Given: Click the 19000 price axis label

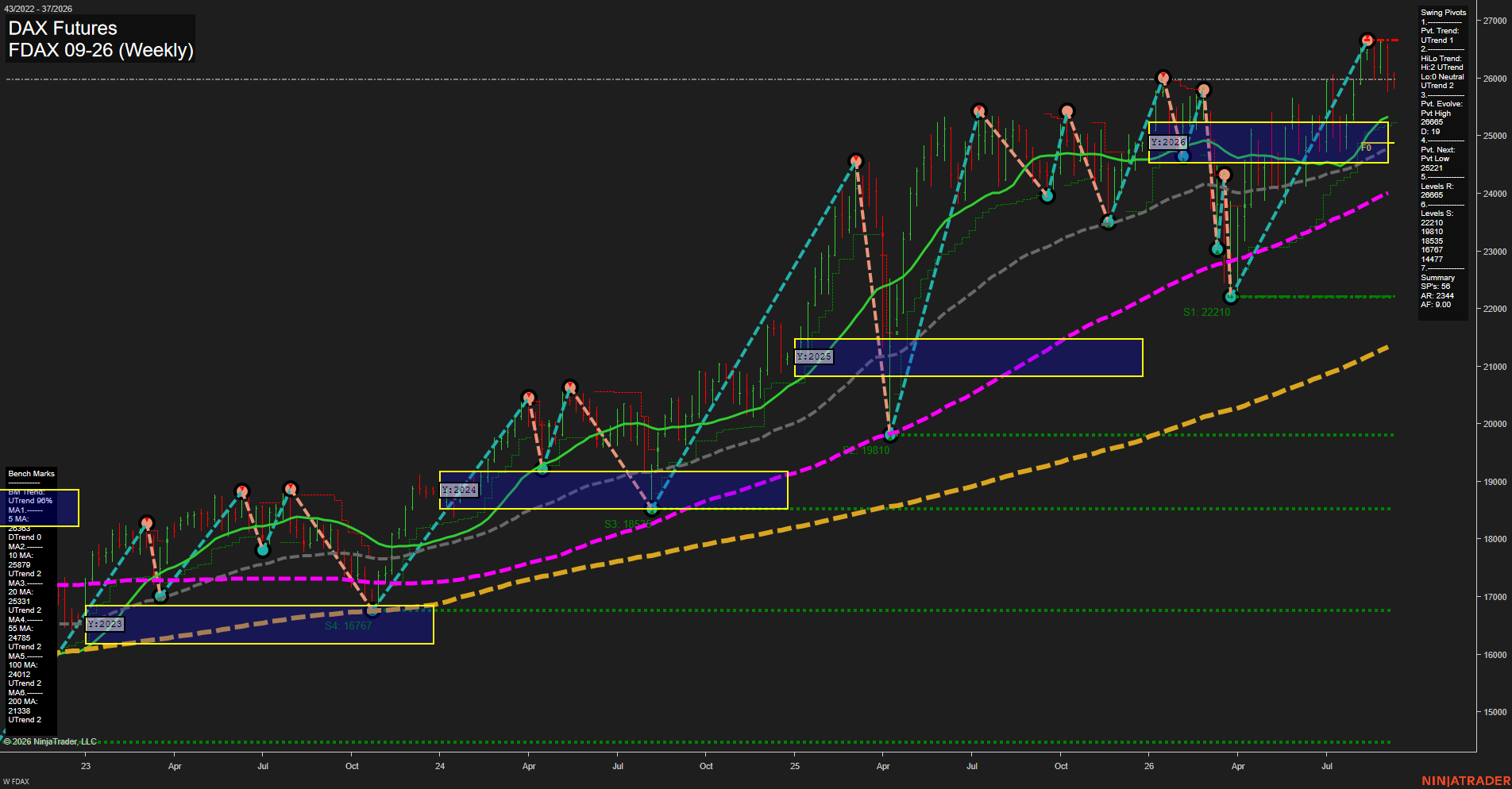Looking at the screenshot, I should pos(1495,482).
